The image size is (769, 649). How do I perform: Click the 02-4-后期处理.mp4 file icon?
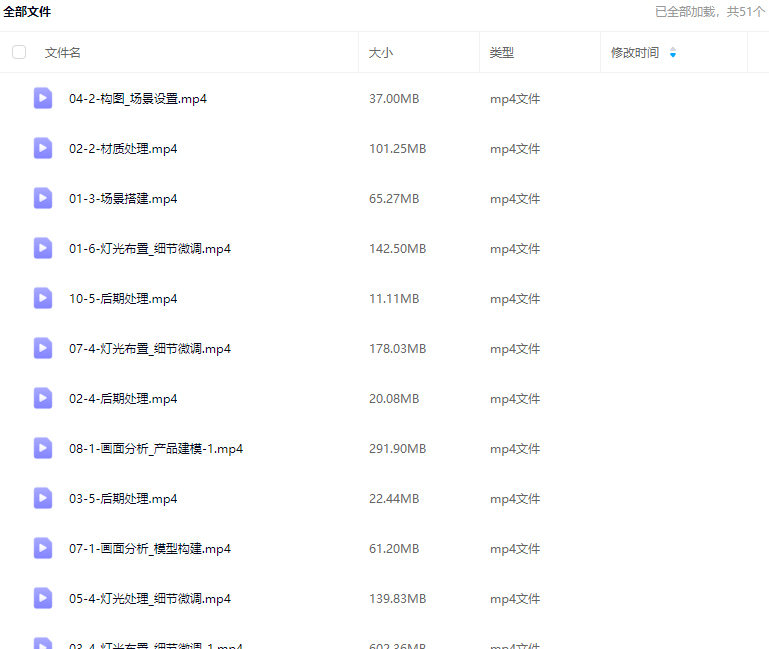point(43,398)
